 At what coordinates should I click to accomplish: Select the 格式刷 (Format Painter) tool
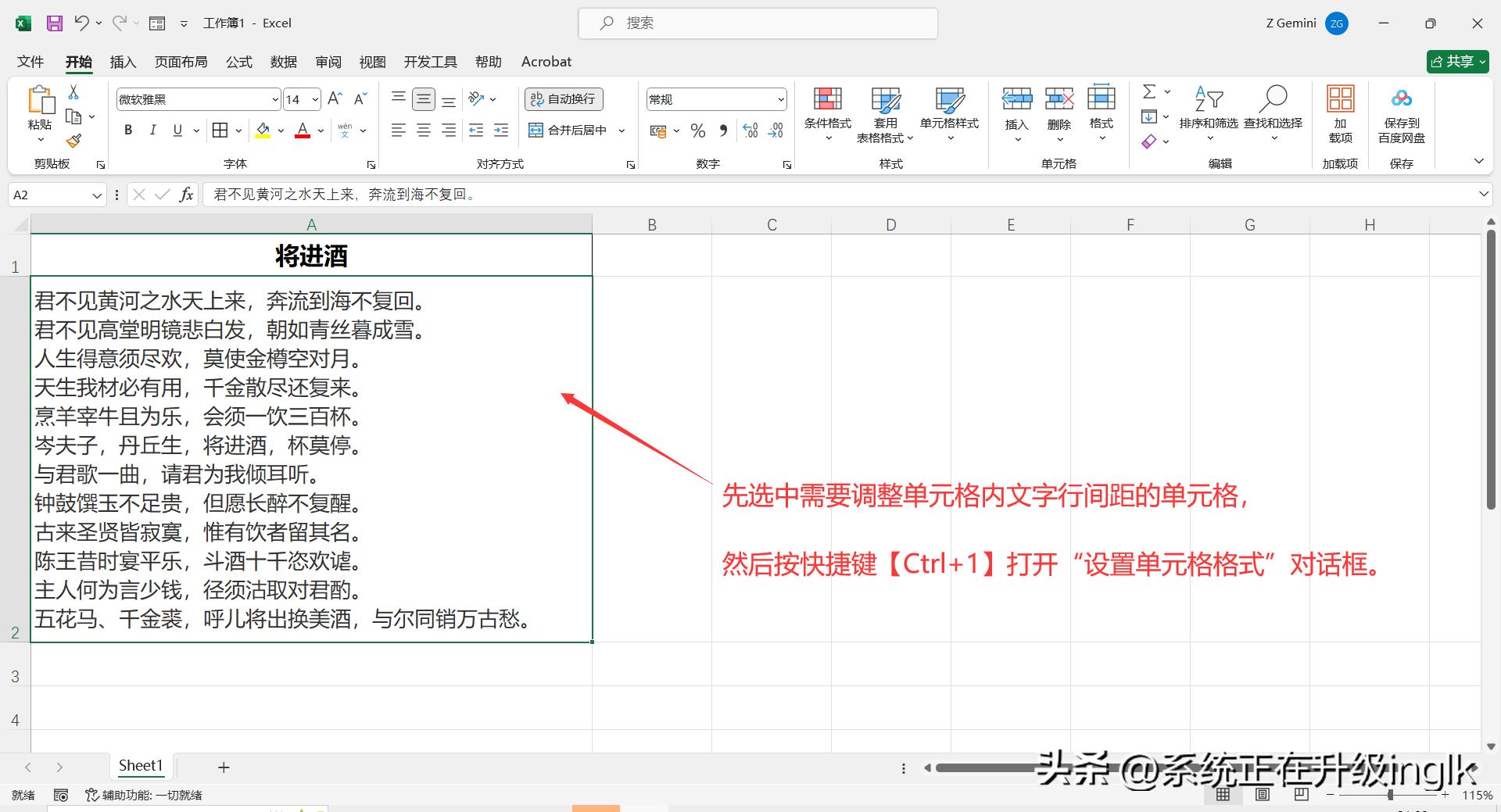[x=73, y=141]
